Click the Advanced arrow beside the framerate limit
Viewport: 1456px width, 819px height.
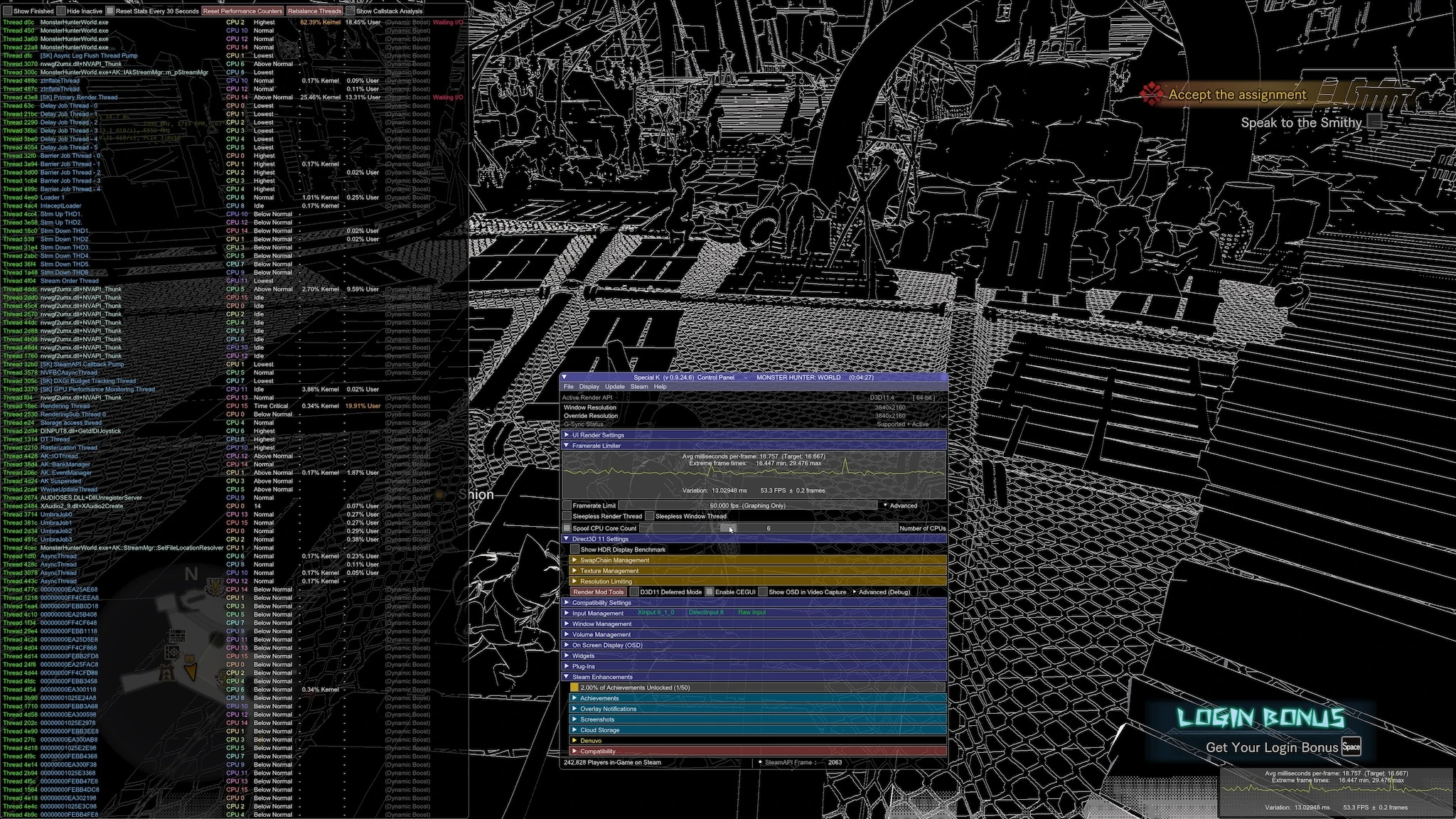pos(885,505)
